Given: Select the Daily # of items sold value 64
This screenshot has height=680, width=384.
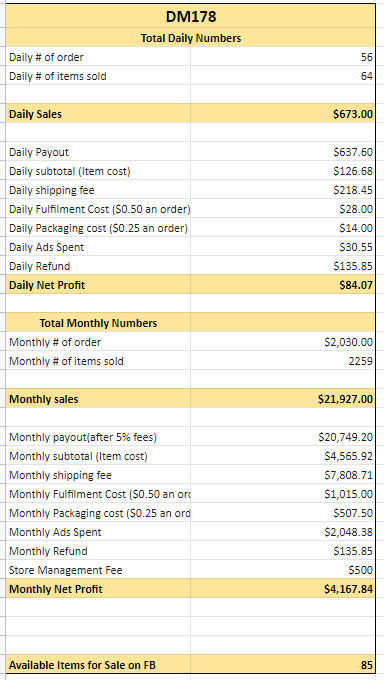Looking at the screenshot, I should (x=283, y=76).
